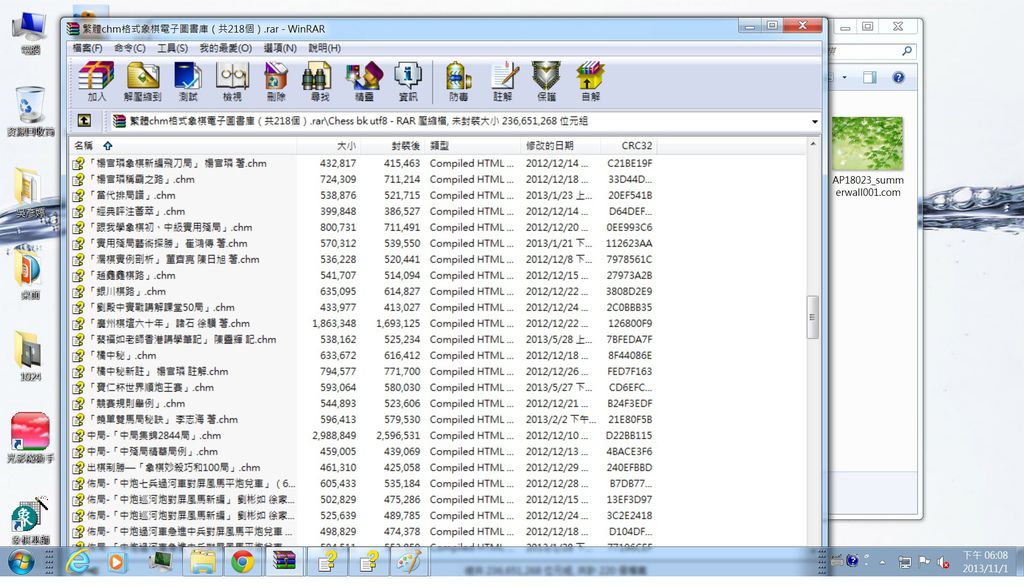This screenshot has width=1024, height=586.
Task: Open the Windows Start orb
Action: (x=22, y=562)
